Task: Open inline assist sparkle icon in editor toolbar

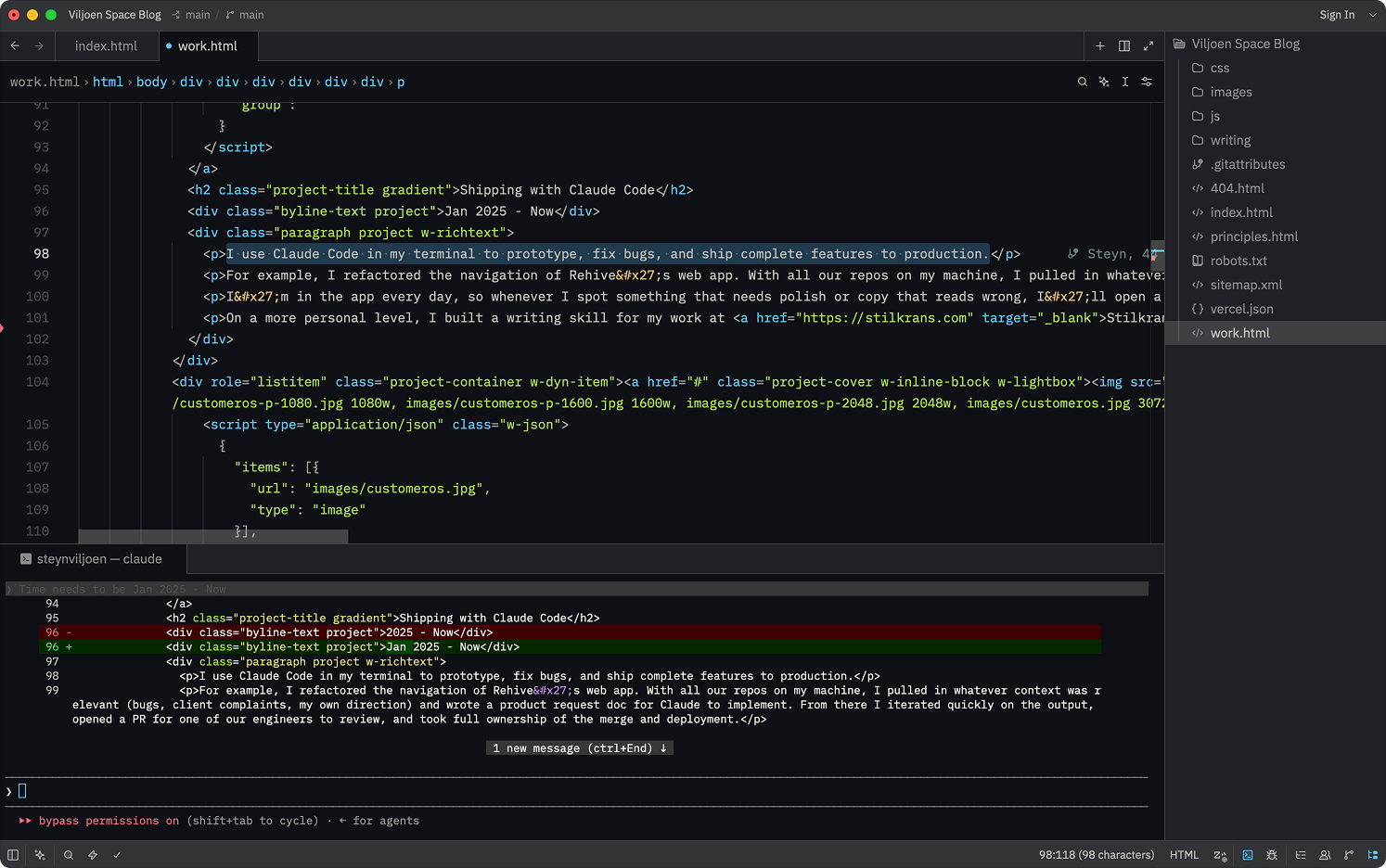Action: [1104, 82]
